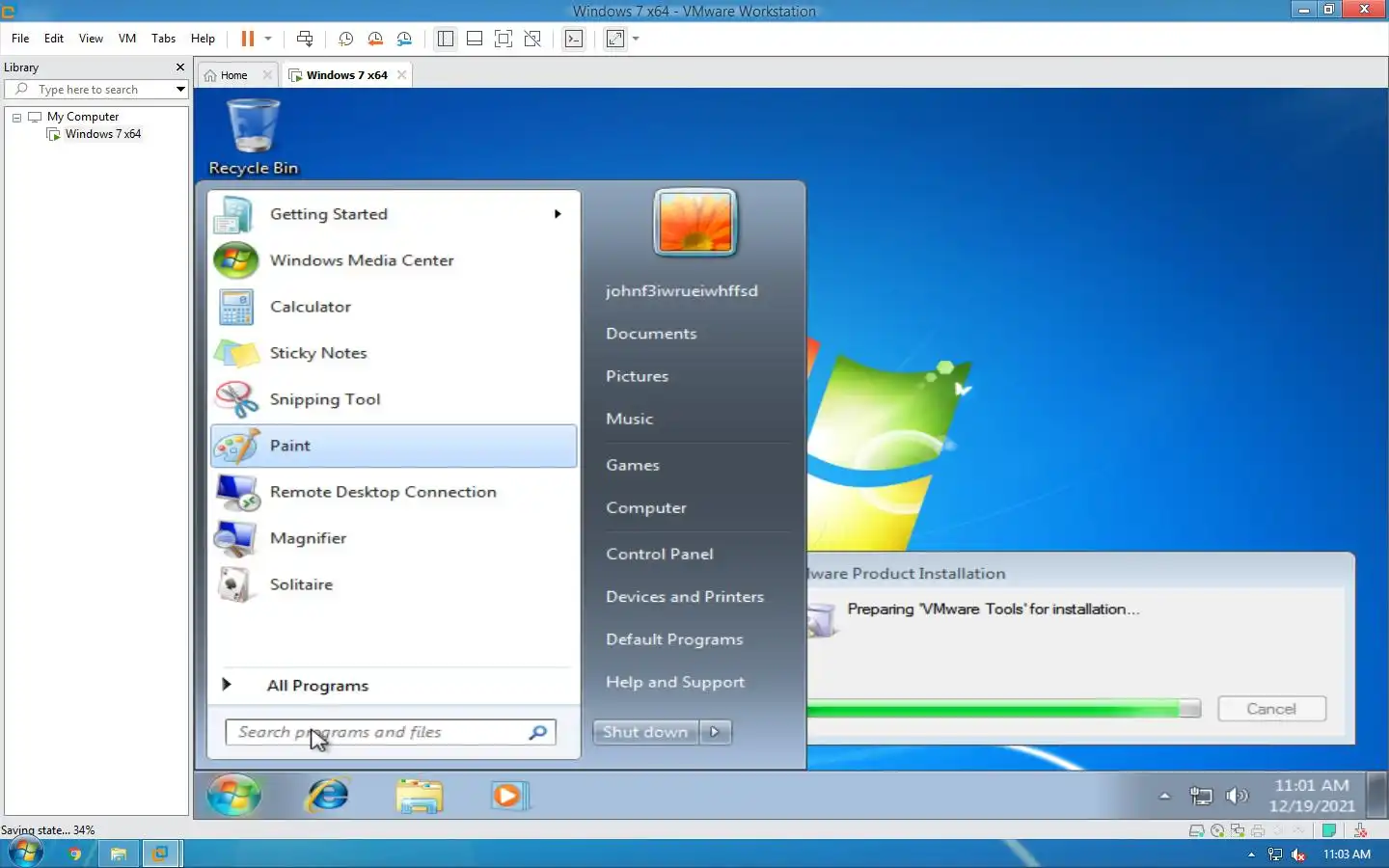1389x868 pixels.
Task: Open Remote Desktop Connection
Action: [394, 492]
